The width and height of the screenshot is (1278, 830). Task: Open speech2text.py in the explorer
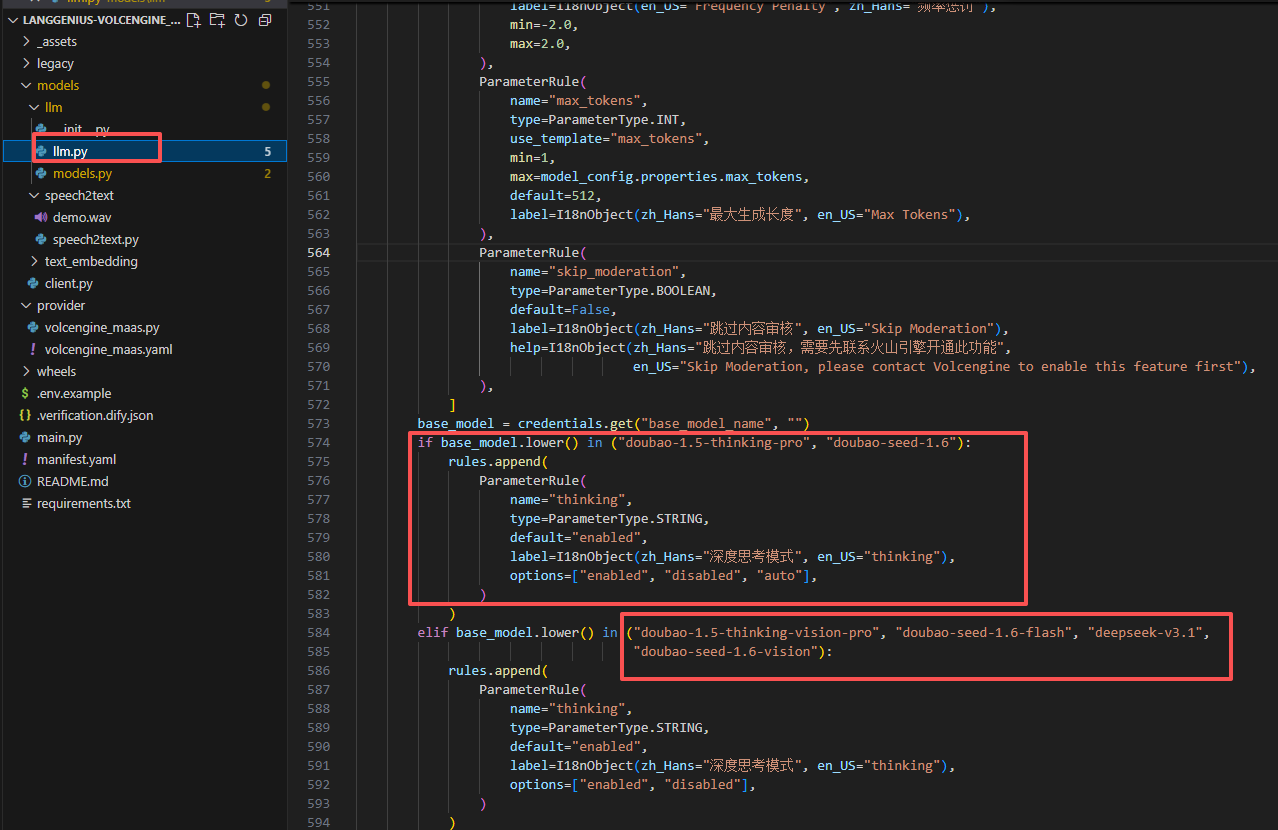click(96, 239)
